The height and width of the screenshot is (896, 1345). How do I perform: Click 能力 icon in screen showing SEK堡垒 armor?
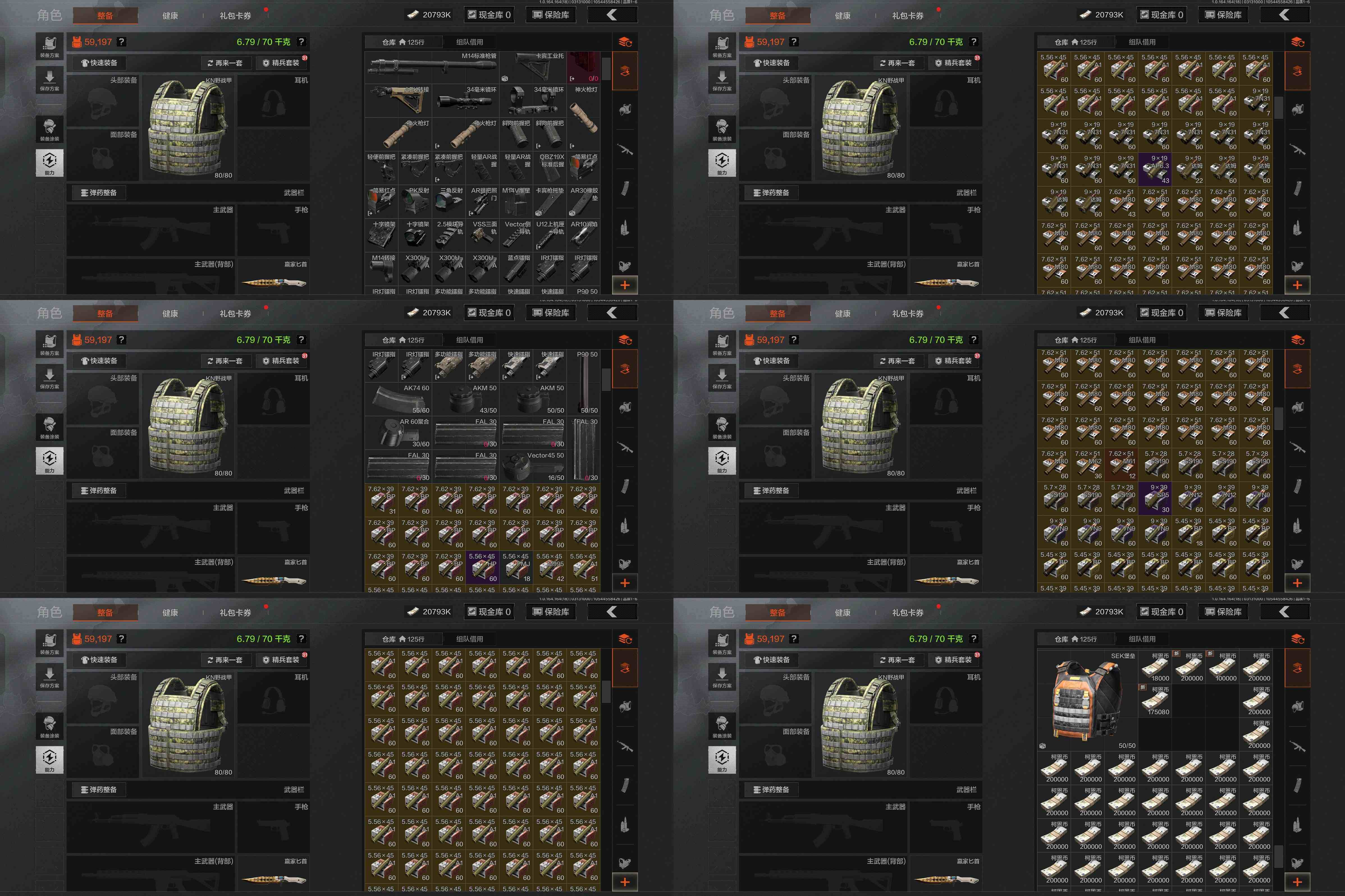click(x=722, y=759)
